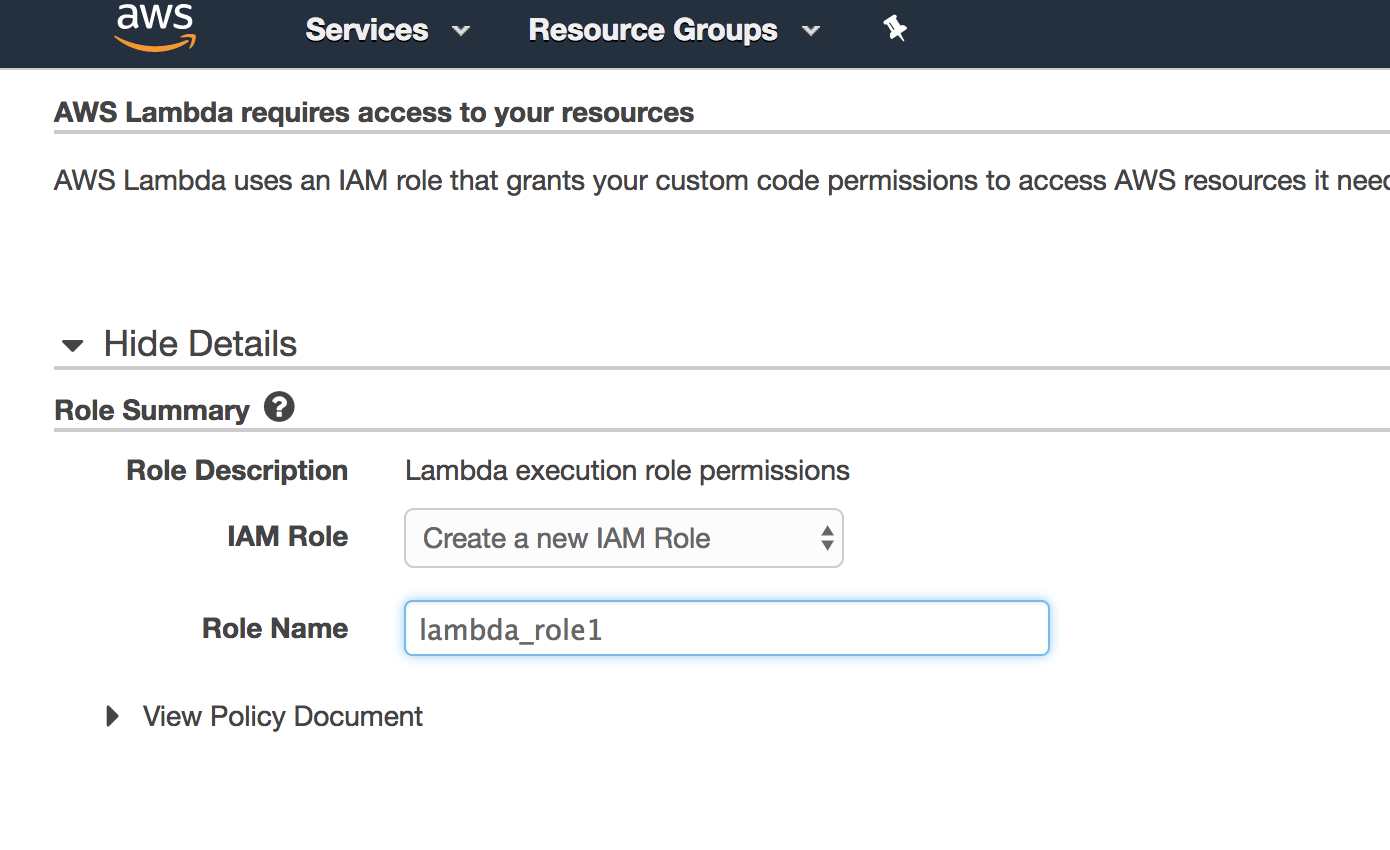The height and width of the screenshot is (850, 1390).
Task: Click the AWS Lambda requires access heading
Action: coord(374,112)
